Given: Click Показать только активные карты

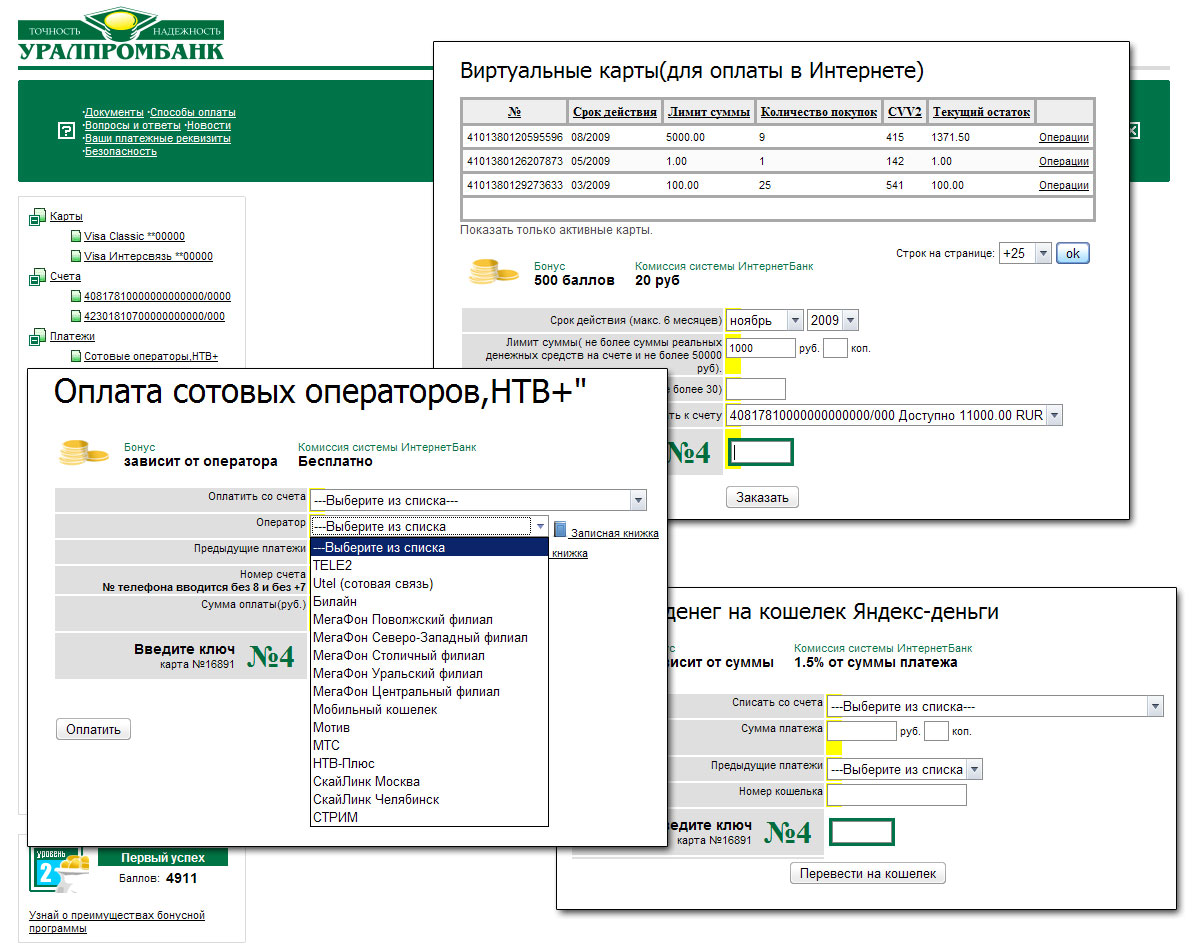Looking at the screenshot, I should [556, 230].
